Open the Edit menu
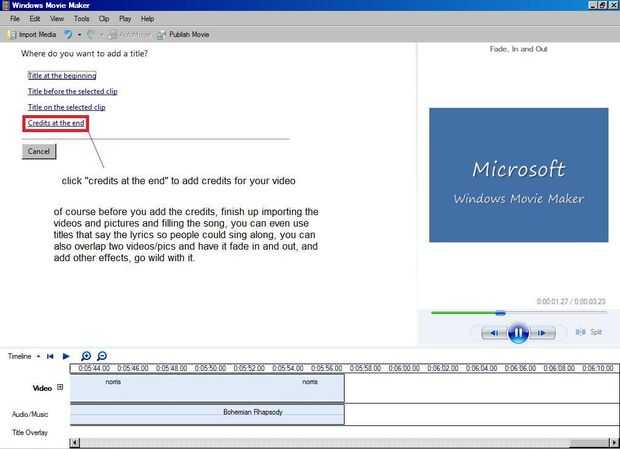The height and width of the screenshot is (449, 620). pyautogui.click(x=35, y=19)
